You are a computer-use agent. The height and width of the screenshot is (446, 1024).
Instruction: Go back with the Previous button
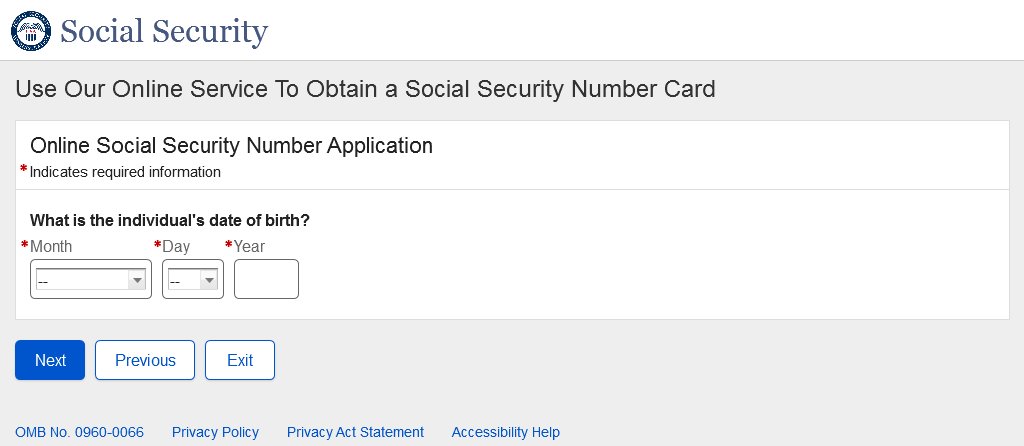[x=145, y=360]
